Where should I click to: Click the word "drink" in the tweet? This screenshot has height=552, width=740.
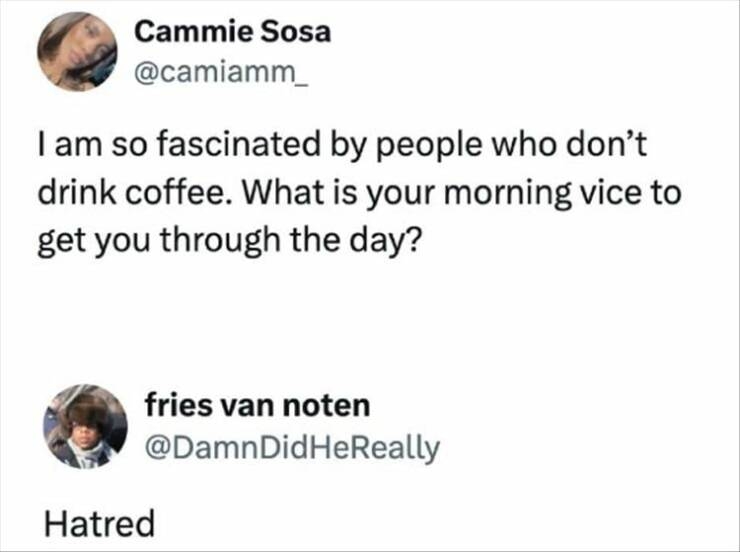[x=73, y=191]
